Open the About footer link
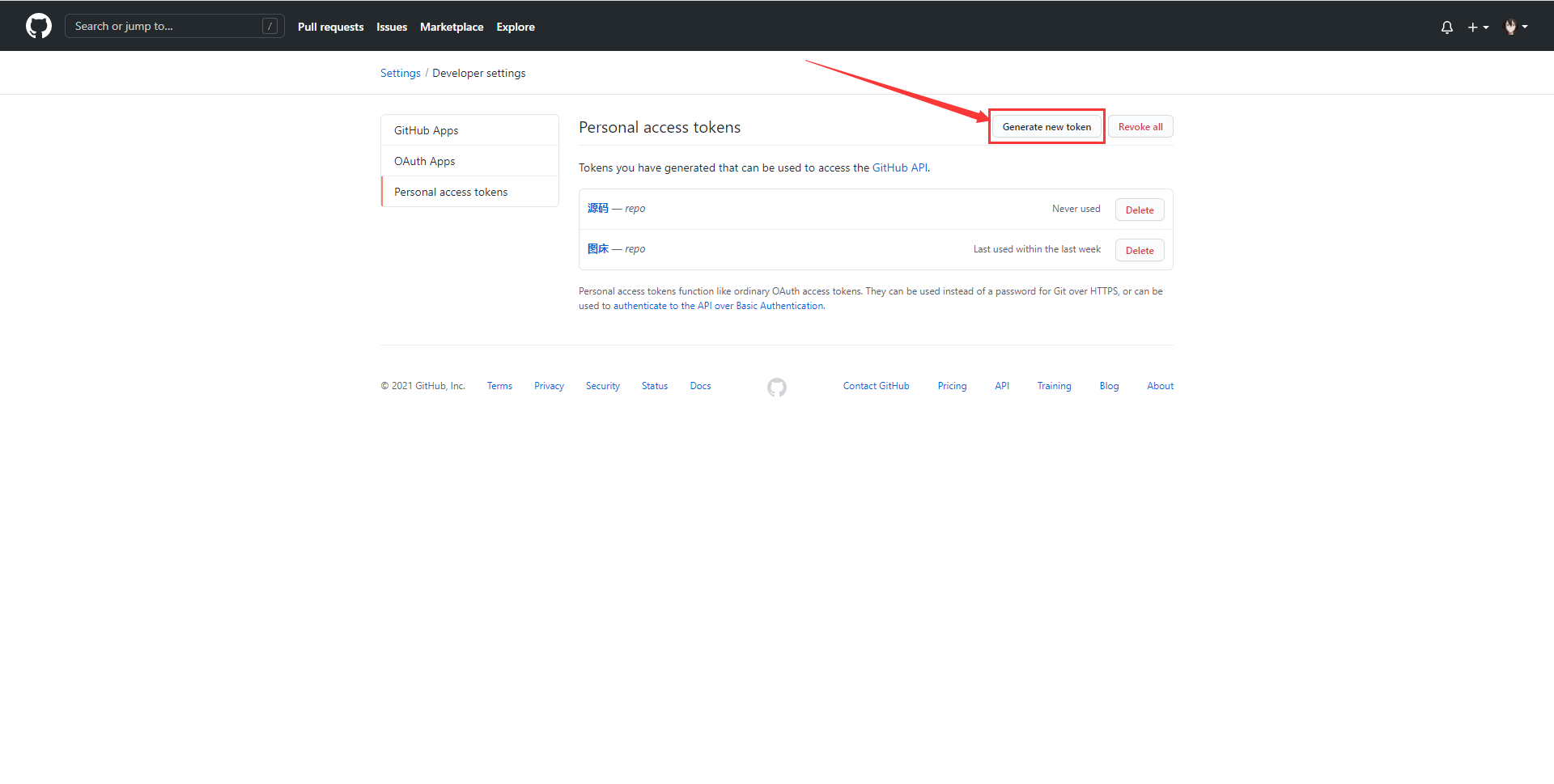Viewport: 1554px width, 784px height. (x=1160, y=386)
